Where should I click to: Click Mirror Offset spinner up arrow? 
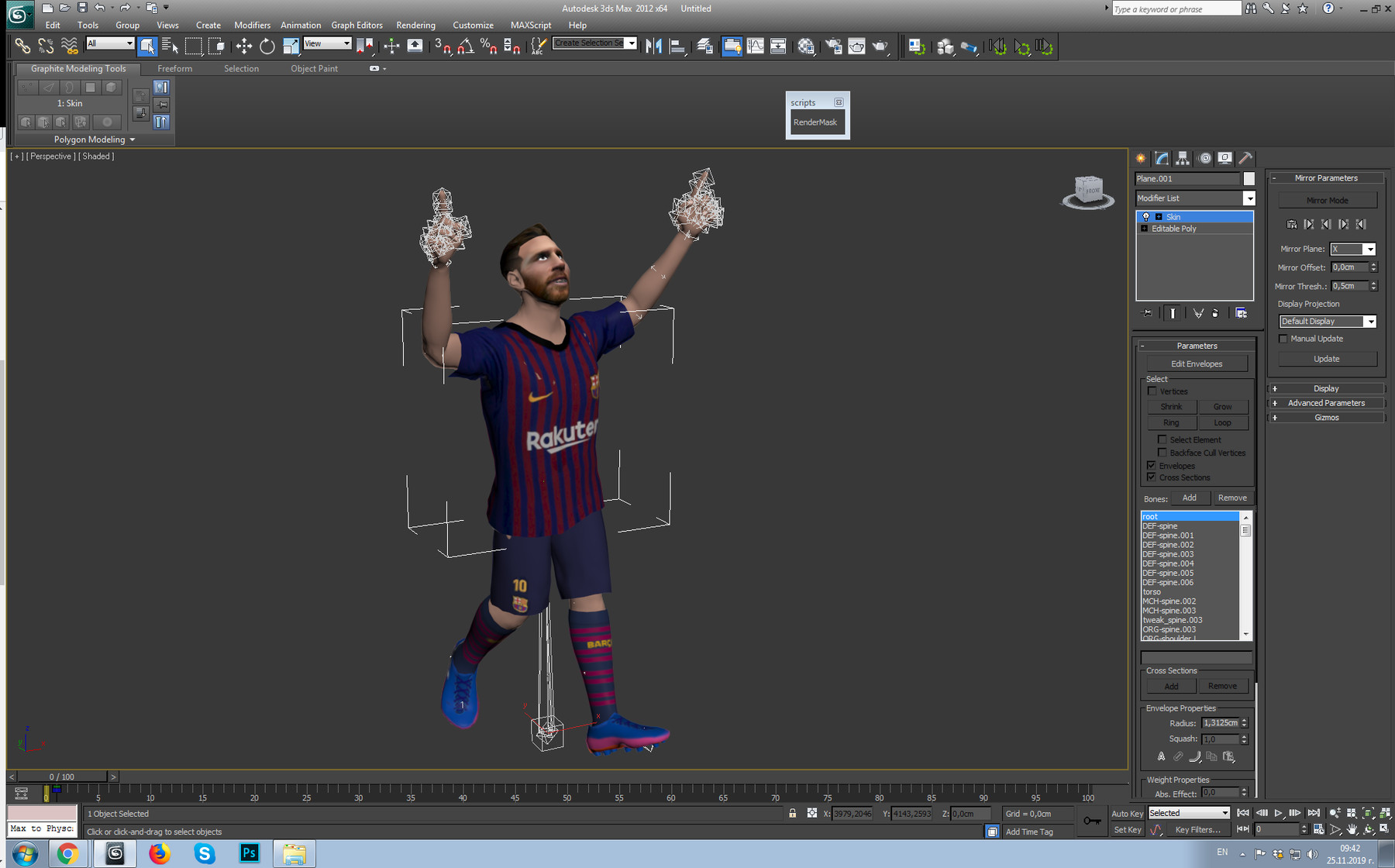coord(1373,264)
